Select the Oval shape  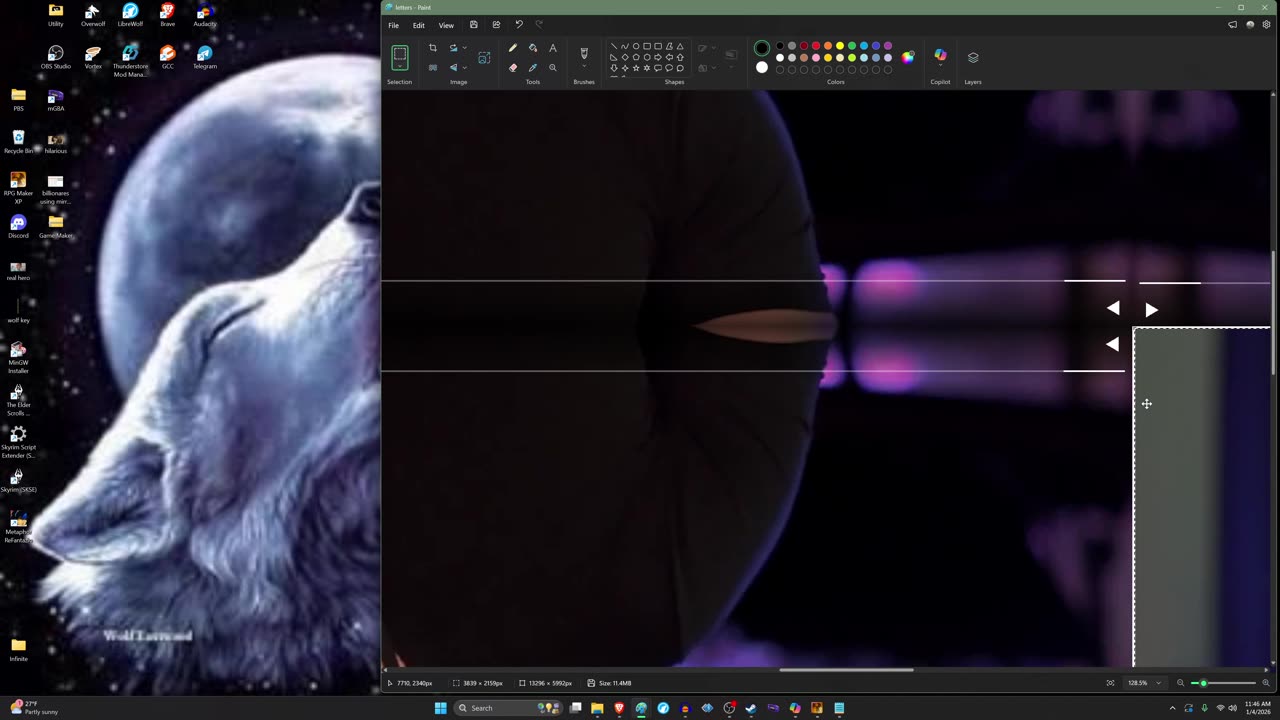636,46
